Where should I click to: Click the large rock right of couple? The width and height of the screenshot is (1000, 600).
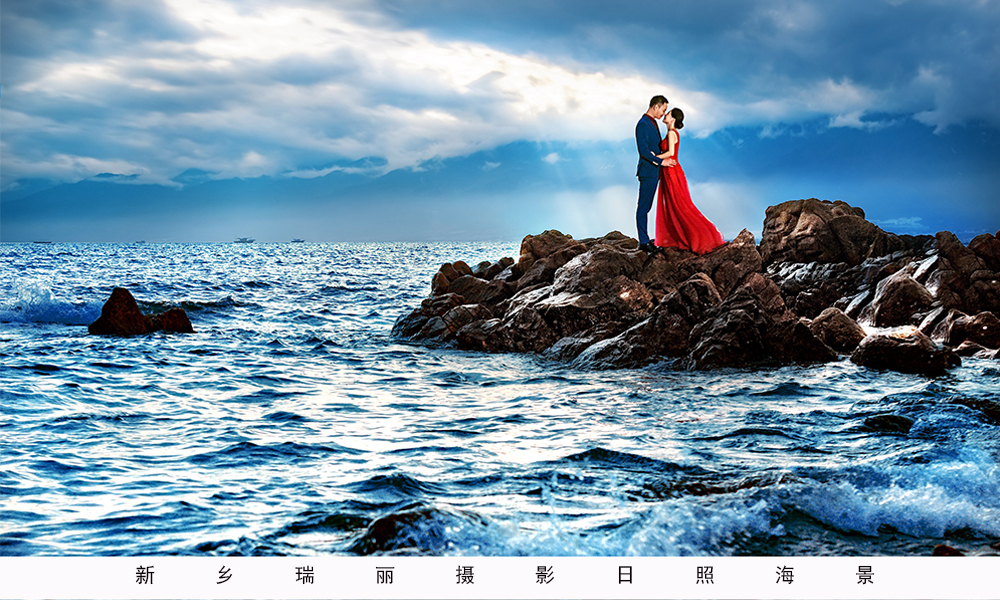[815, 232]
